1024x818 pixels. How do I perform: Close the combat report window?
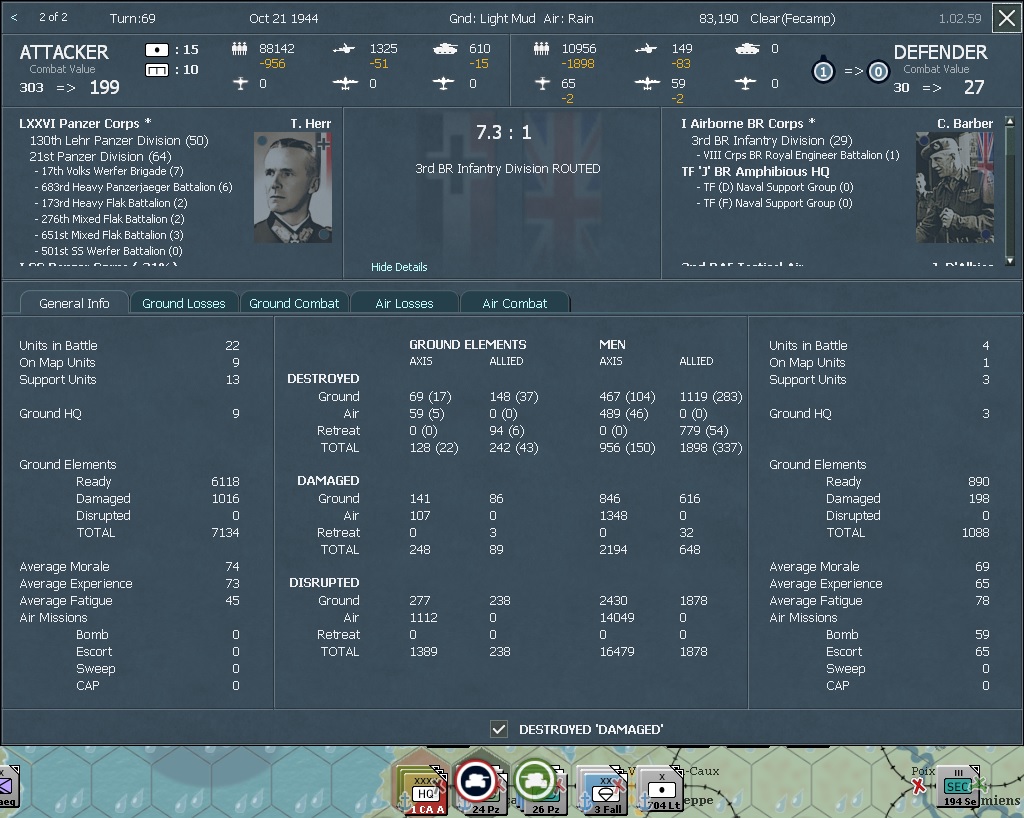tap(1007, 18)
